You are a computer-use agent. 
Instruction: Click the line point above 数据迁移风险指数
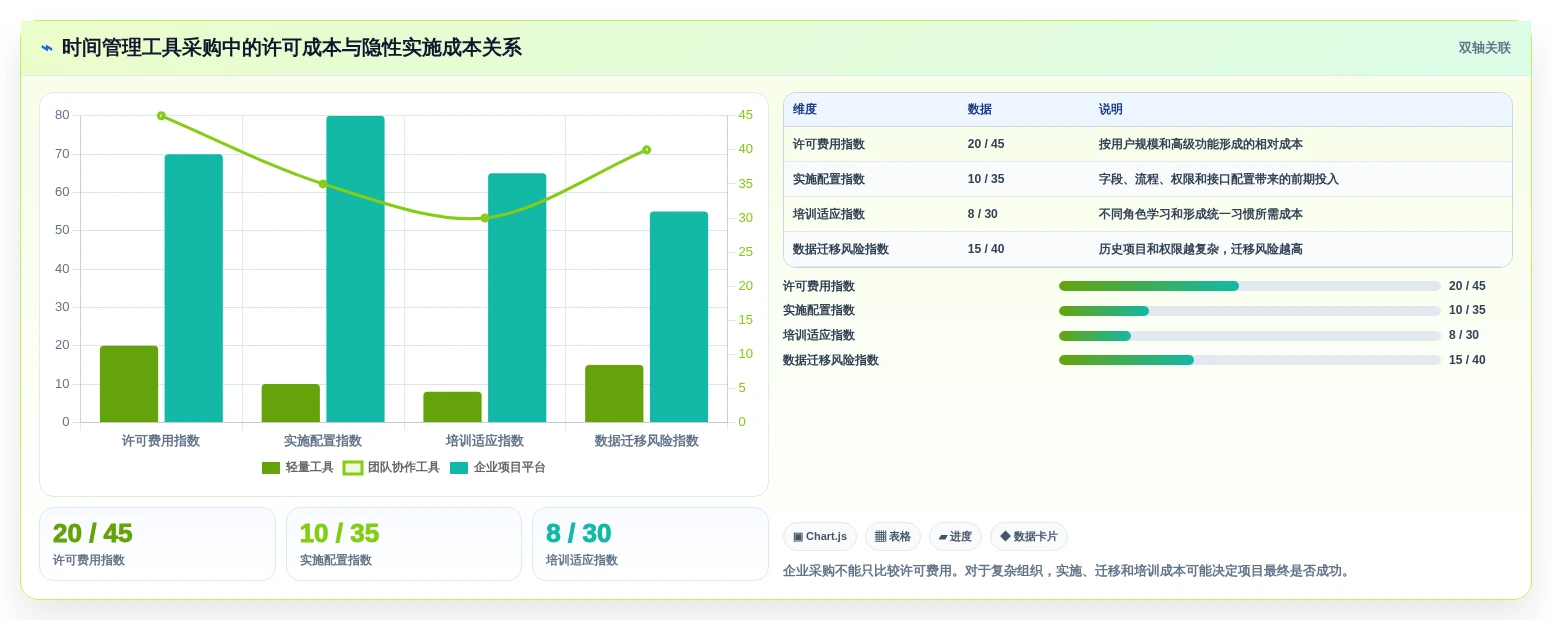click(x=646, y=150)
